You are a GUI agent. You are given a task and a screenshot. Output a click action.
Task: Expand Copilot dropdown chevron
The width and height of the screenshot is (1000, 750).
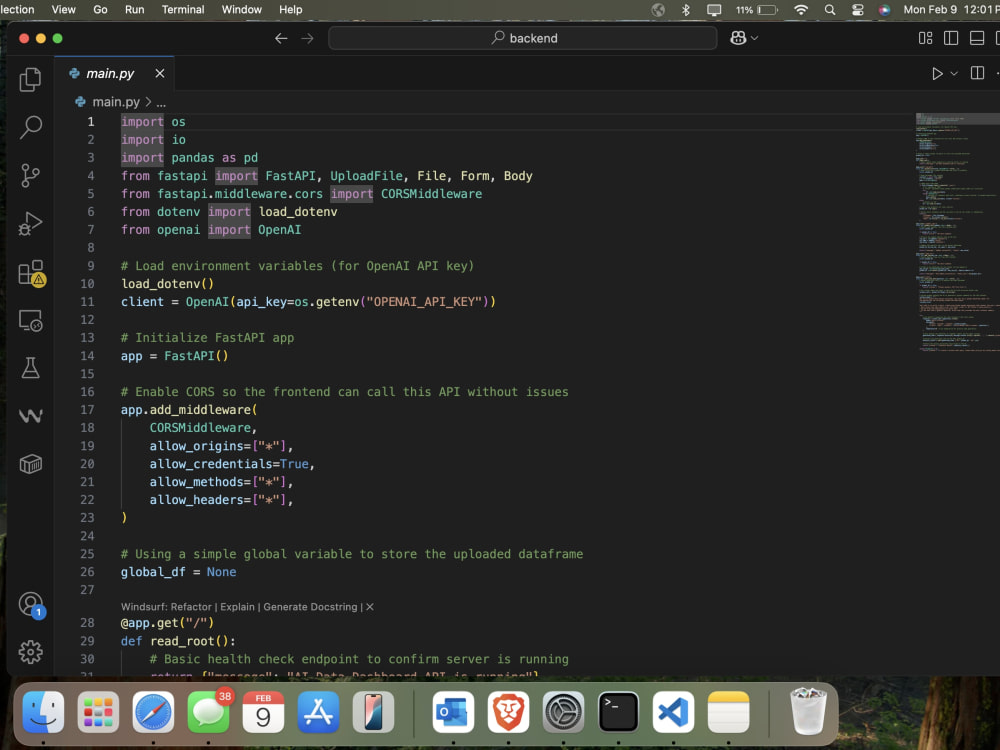tap(754, 38)
